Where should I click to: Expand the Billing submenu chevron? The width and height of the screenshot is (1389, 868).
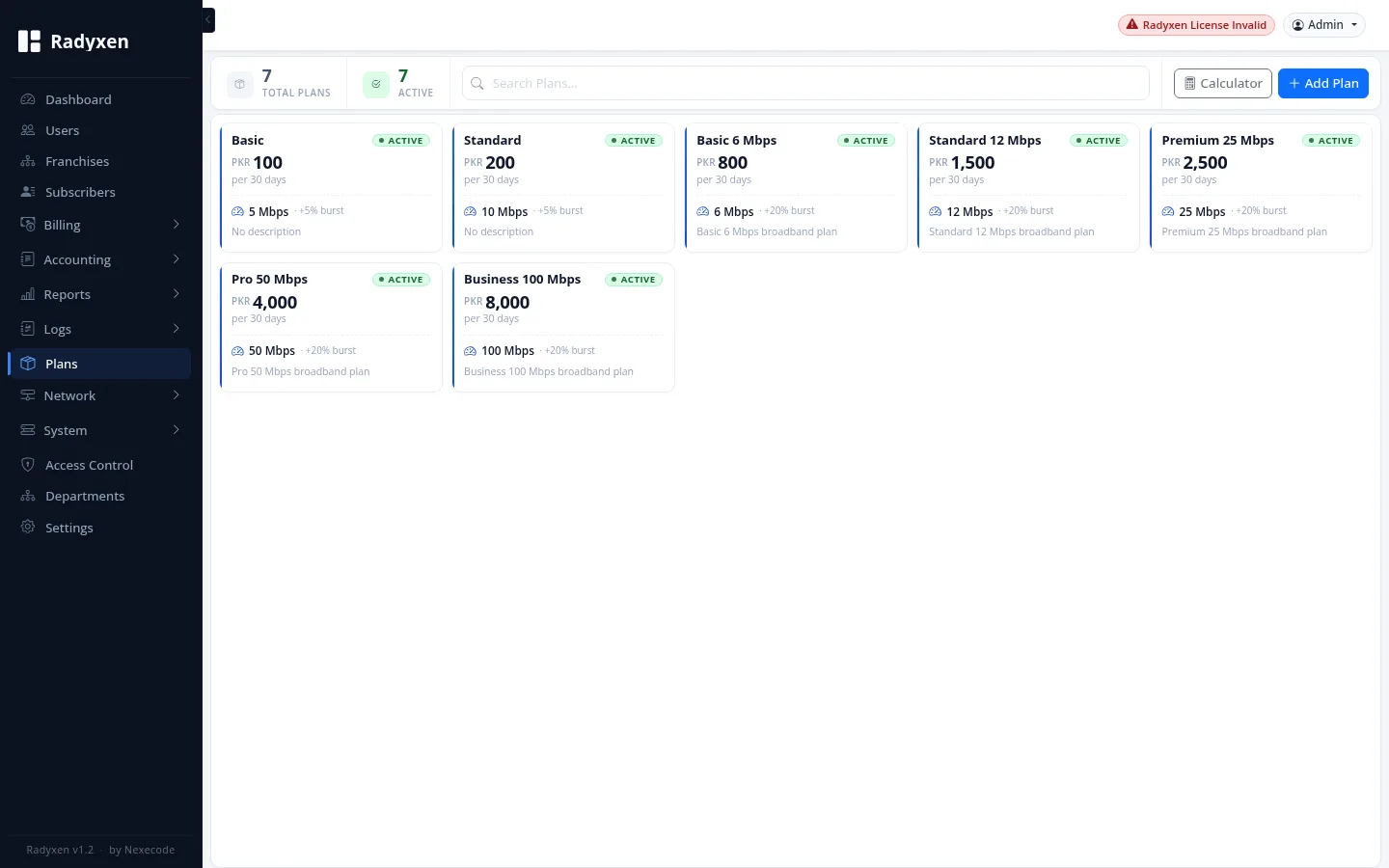(176, 225)
